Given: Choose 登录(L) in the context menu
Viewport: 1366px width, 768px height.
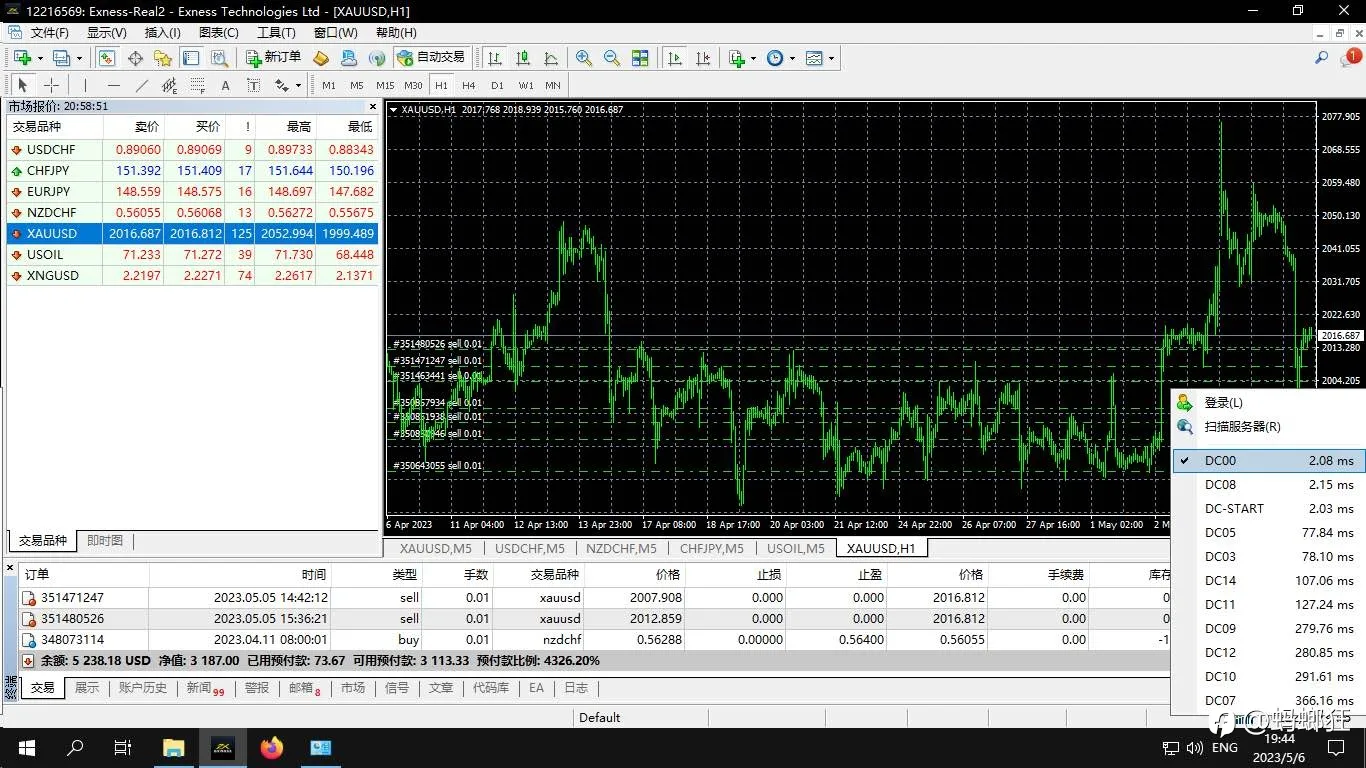Looking at the screenshot, I should tap(1268, 403).
